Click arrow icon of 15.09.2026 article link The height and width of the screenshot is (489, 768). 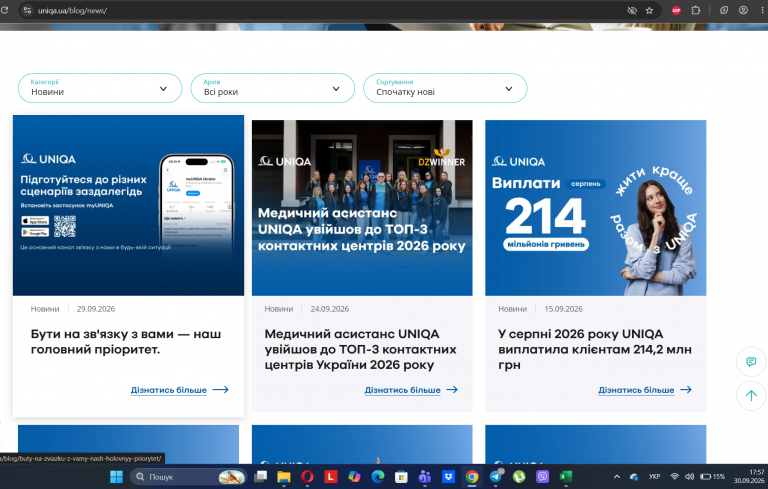[x=686, y=390]
